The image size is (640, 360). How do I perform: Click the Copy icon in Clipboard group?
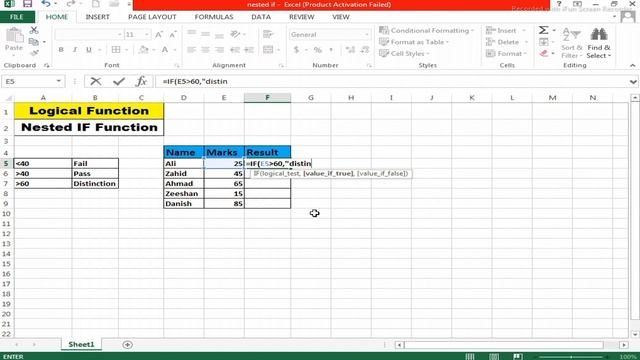(x=34, y=42)
